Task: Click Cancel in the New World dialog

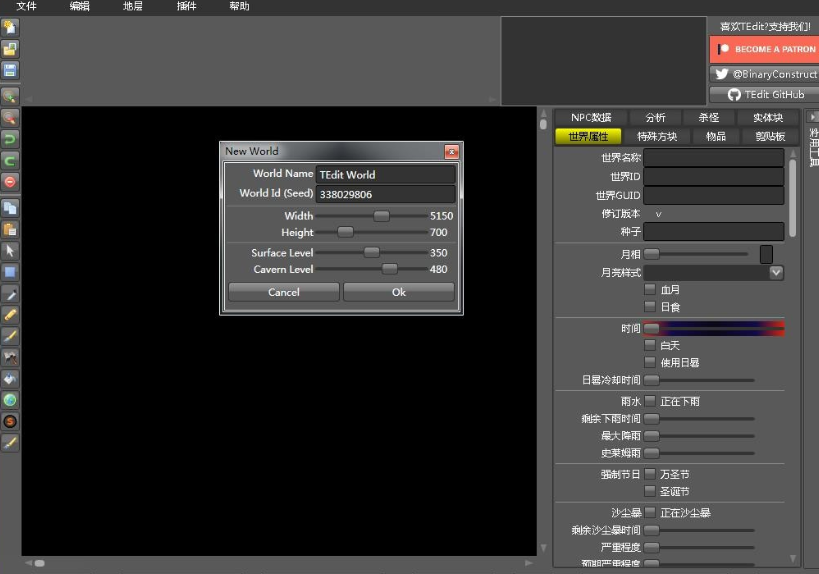Action: 284,292
